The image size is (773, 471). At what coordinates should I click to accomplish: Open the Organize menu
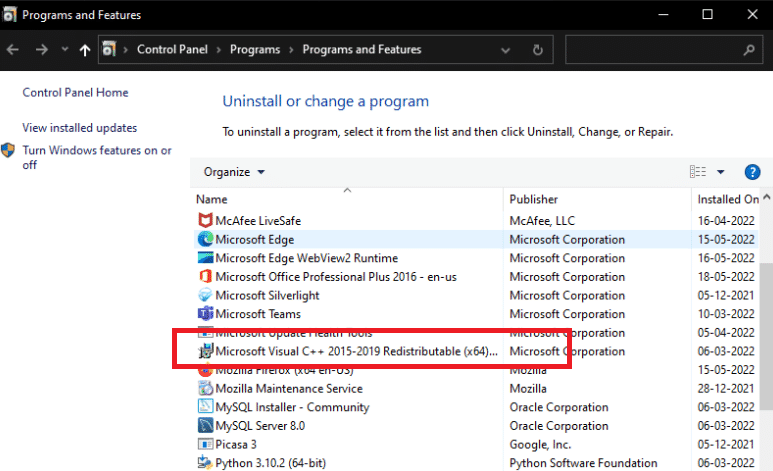point(234,172)
